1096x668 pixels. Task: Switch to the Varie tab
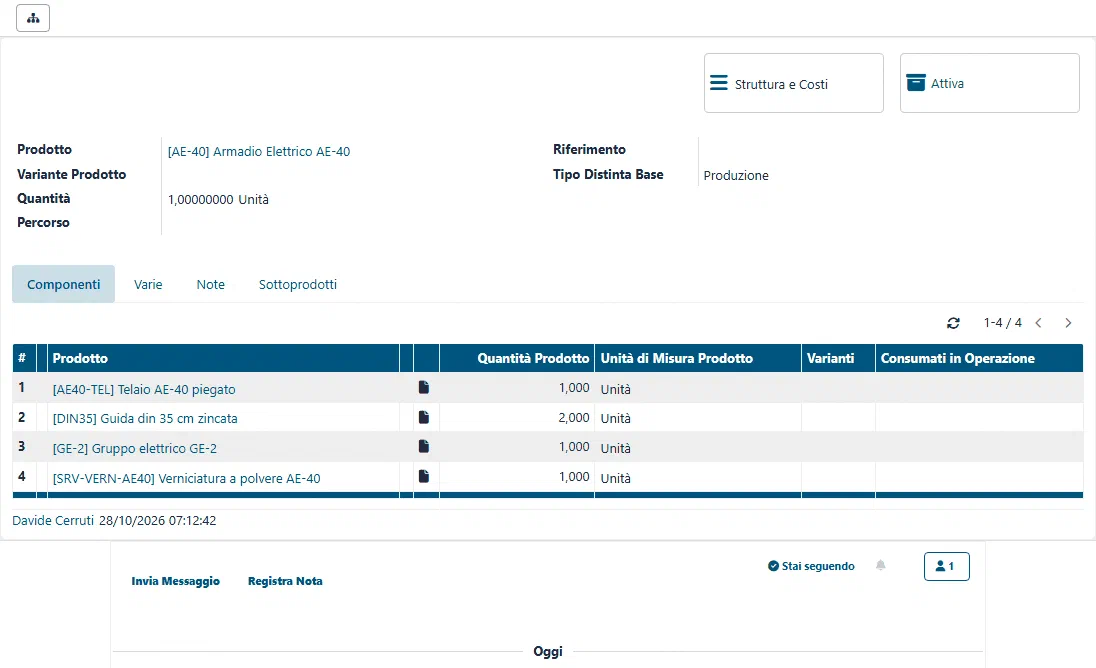(x=148, y=284)
